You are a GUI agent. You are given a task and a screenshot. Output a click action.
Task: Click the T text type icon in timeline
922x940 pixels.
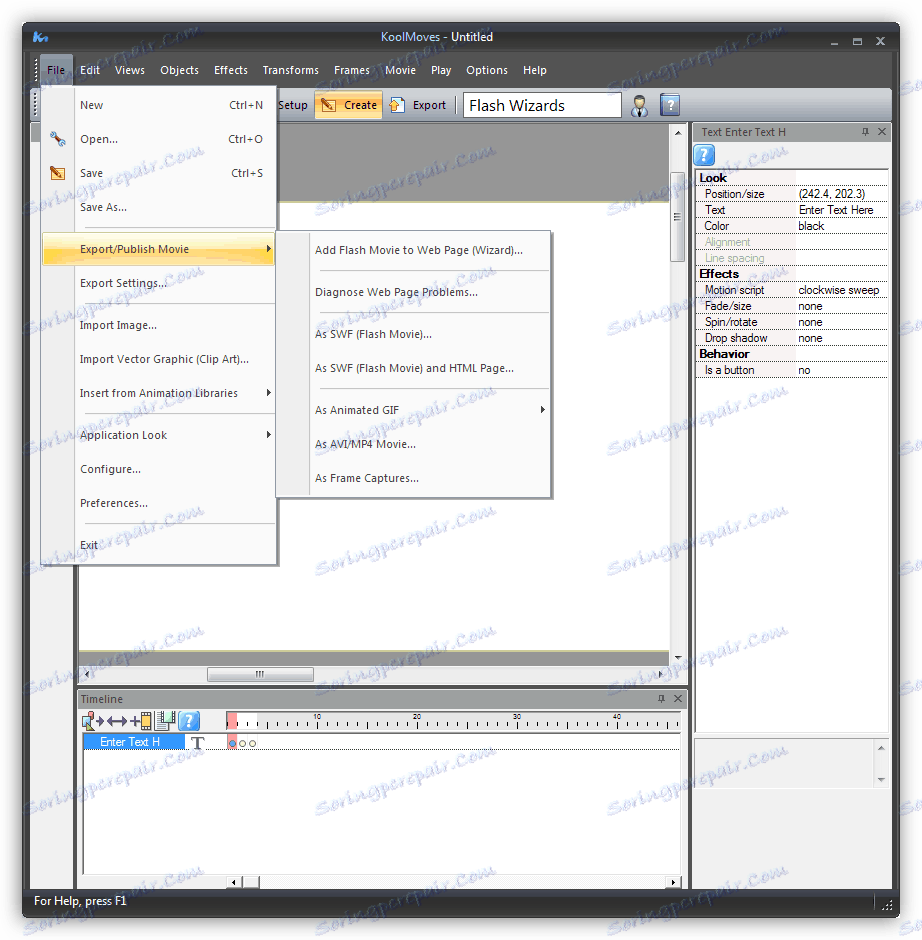(x=197, y=743)
